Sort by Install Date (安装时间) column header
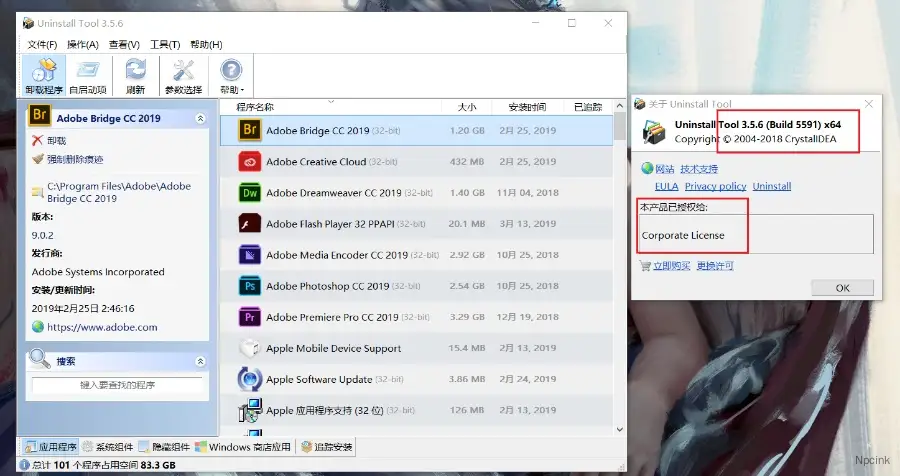Image resolution: width=900 pixels, height=476 pixels. coord(527,107)
